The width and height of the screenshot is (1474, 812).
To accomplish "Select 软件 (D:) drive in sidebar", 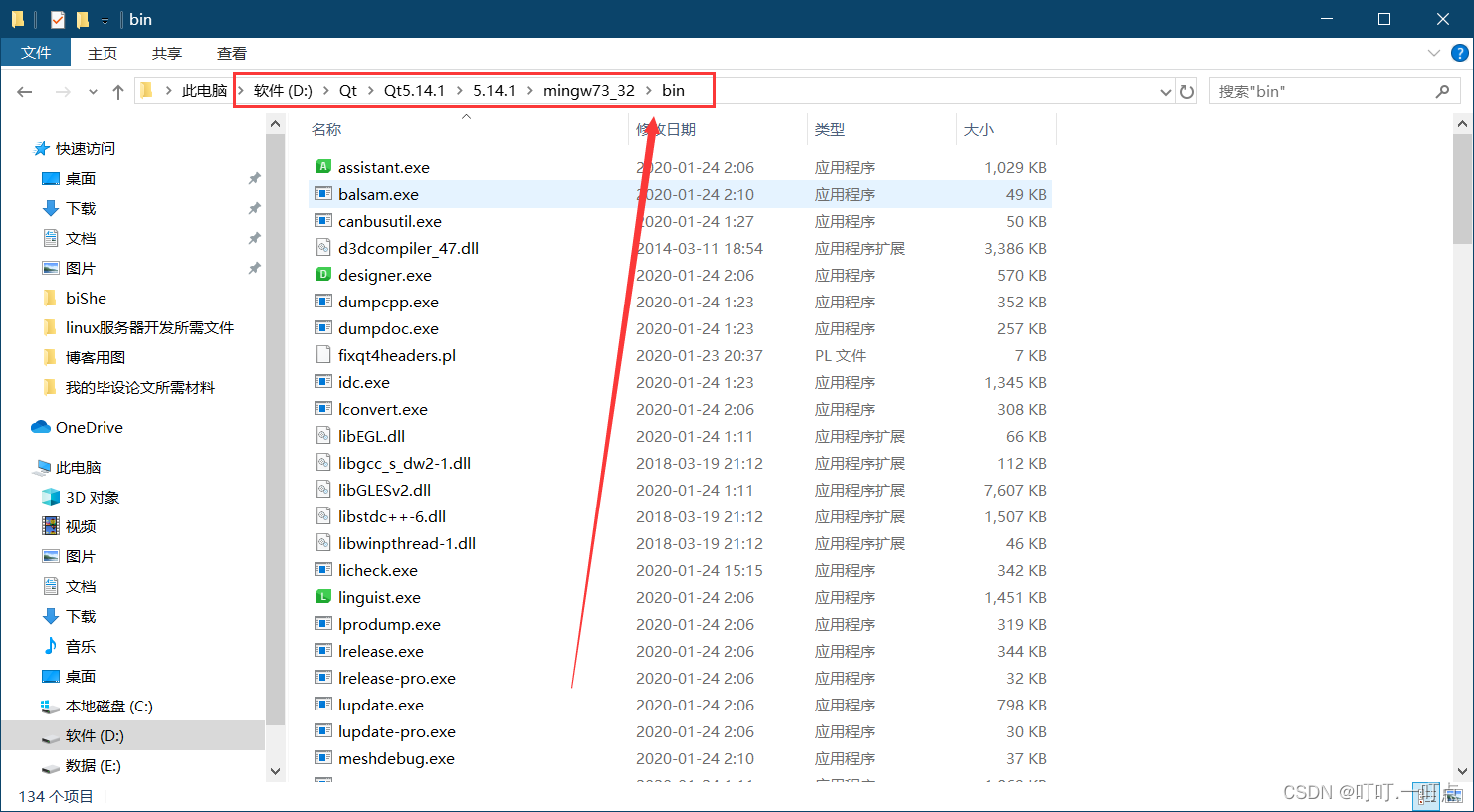I will pyautogui.click(x=95, y=736).
